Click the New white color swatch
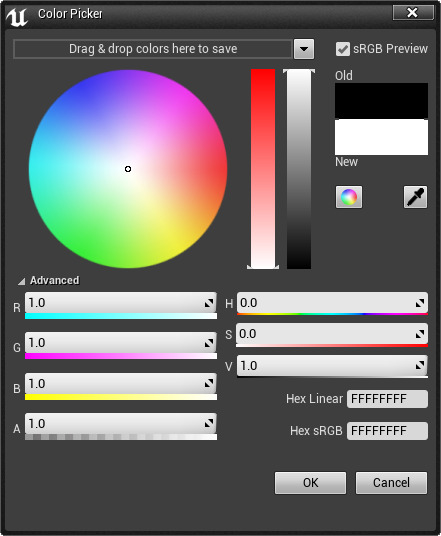This screenshot has width=441, height=536. [x=381, y=137]
